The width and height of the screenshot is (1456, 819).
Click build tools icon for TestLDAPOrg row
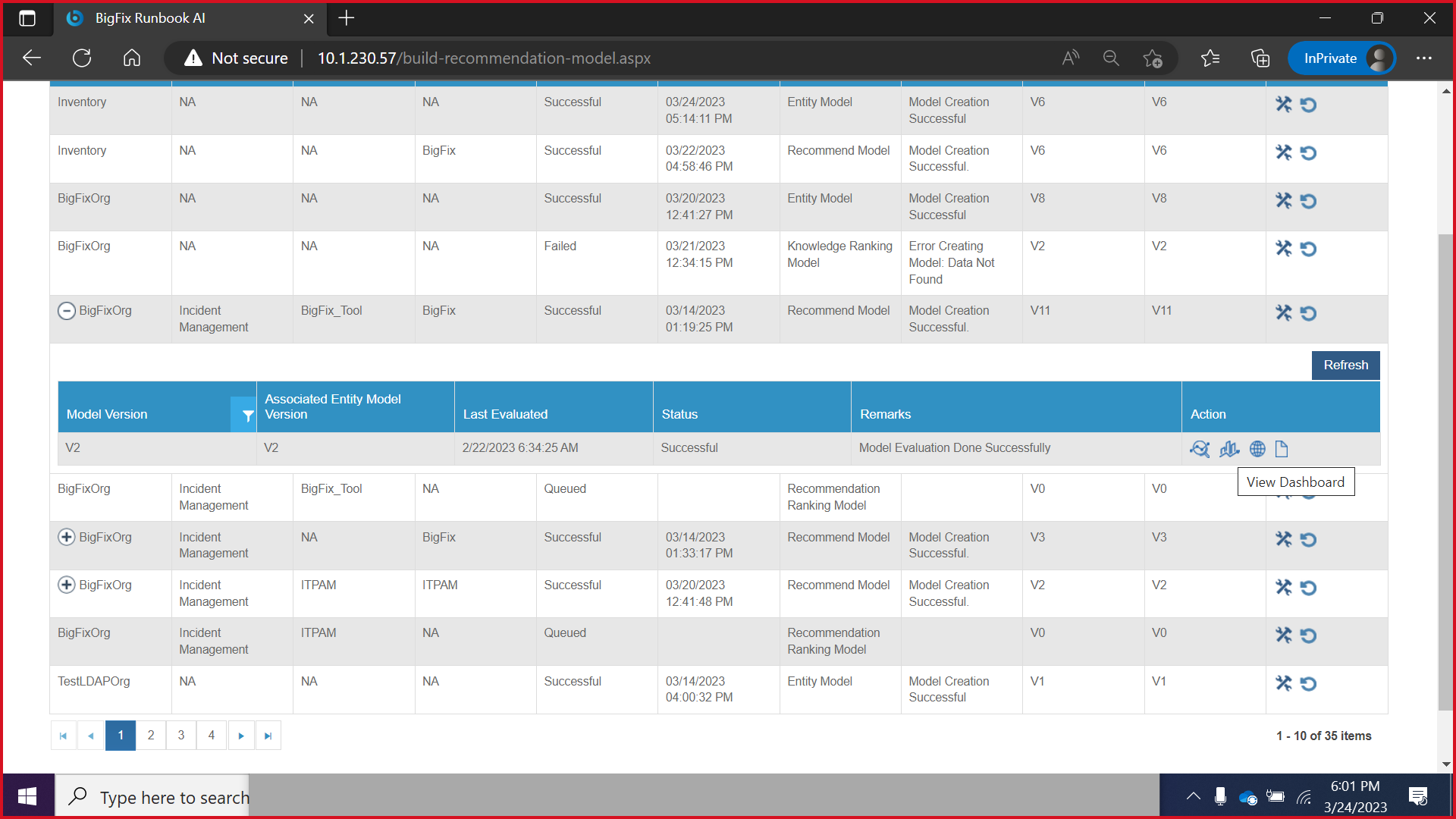click(1283, 683)
